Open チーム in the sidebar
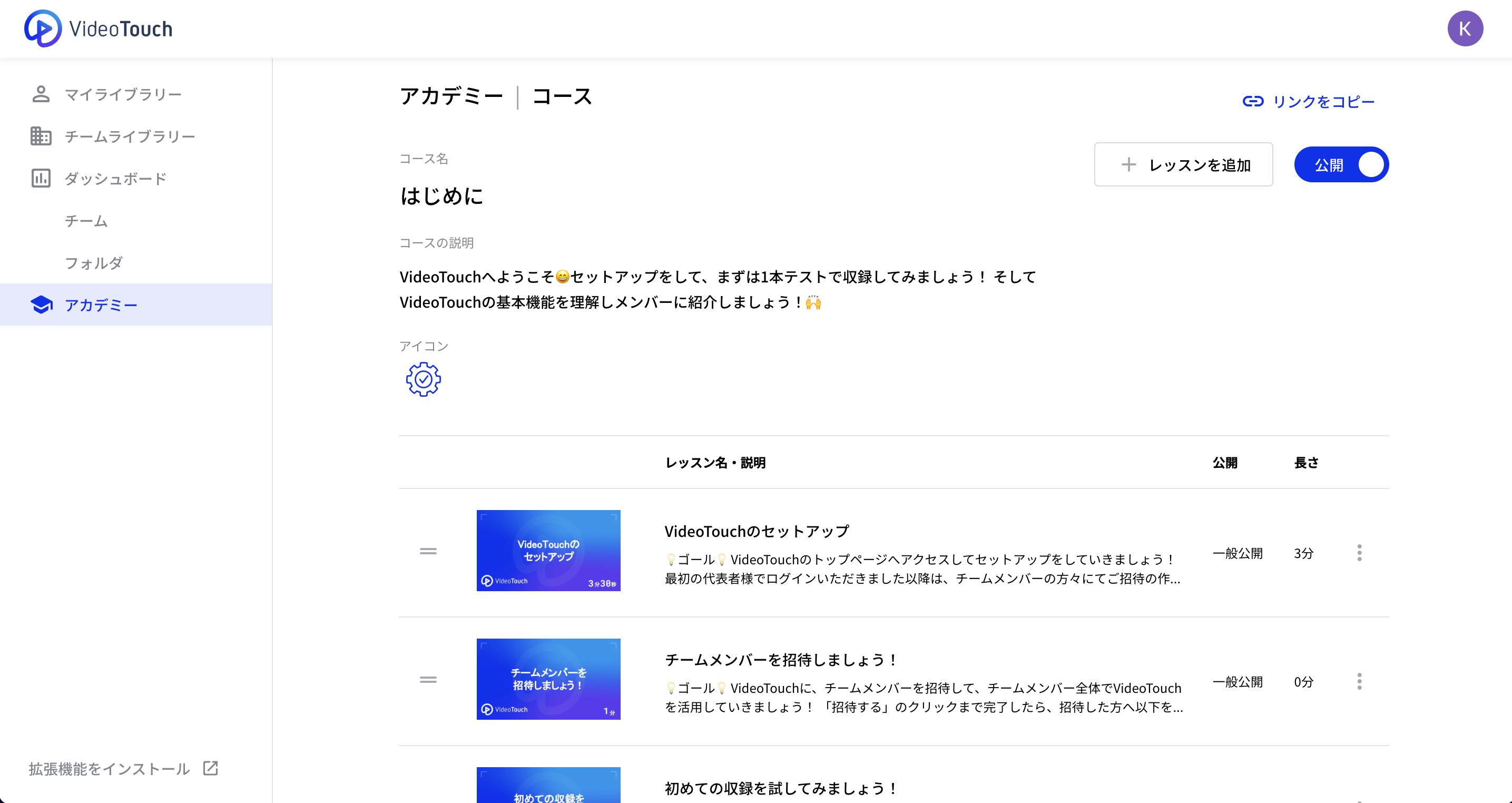 coord(136,221)
